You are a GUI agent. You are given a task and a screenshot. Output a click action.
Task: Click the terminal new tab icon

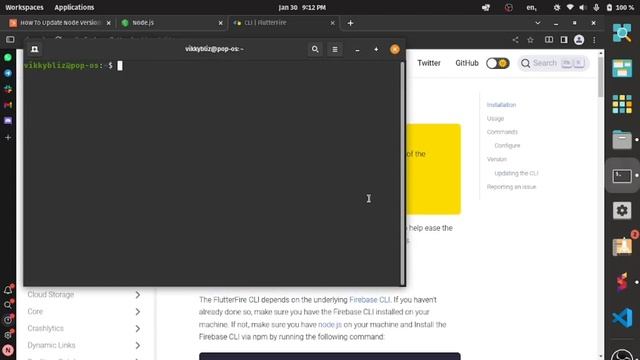coord(35,49)
